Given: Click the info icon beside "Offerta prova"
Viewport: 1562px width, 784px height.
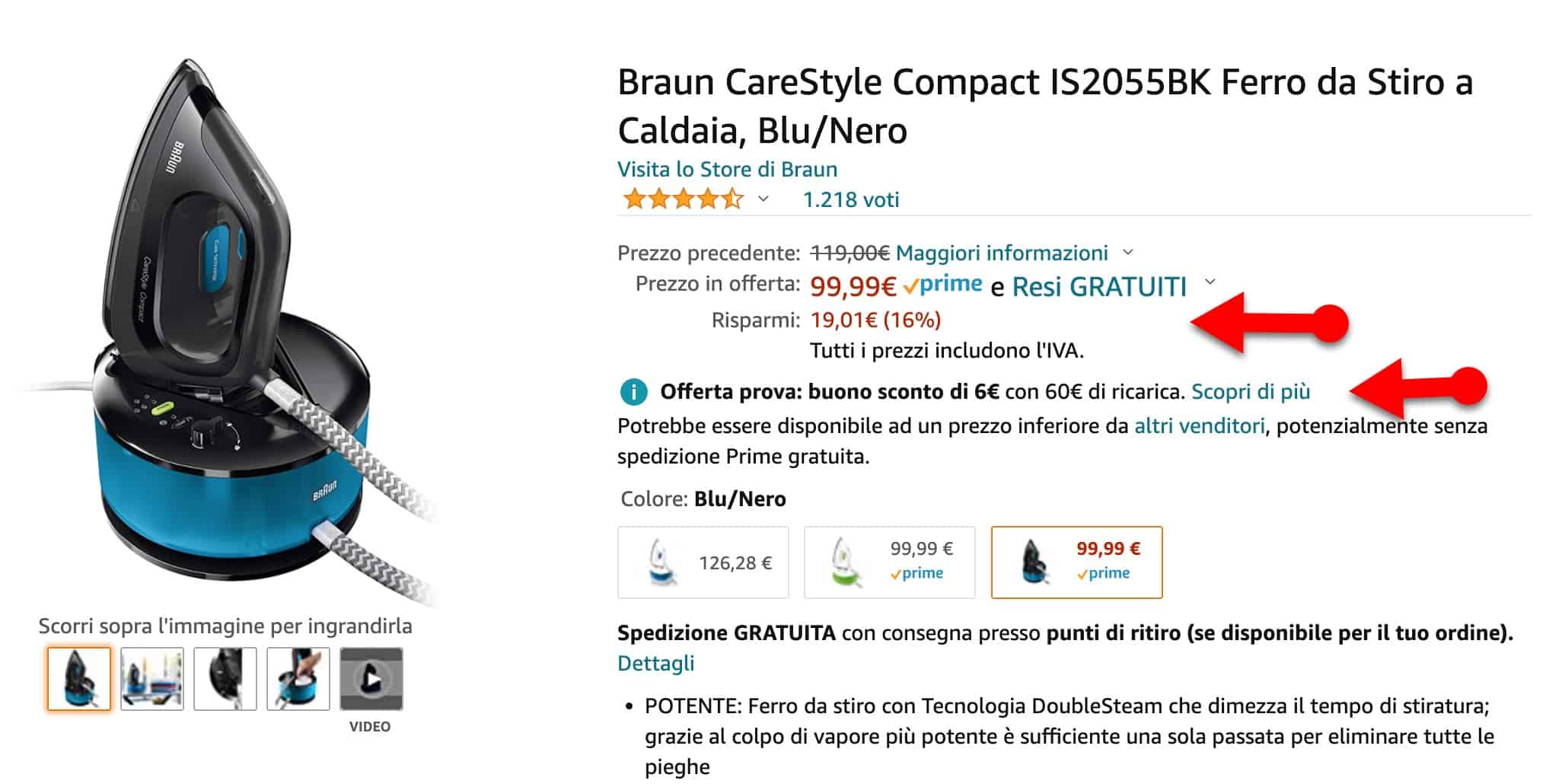Looking at the screenshot, I should pos(633,392).
